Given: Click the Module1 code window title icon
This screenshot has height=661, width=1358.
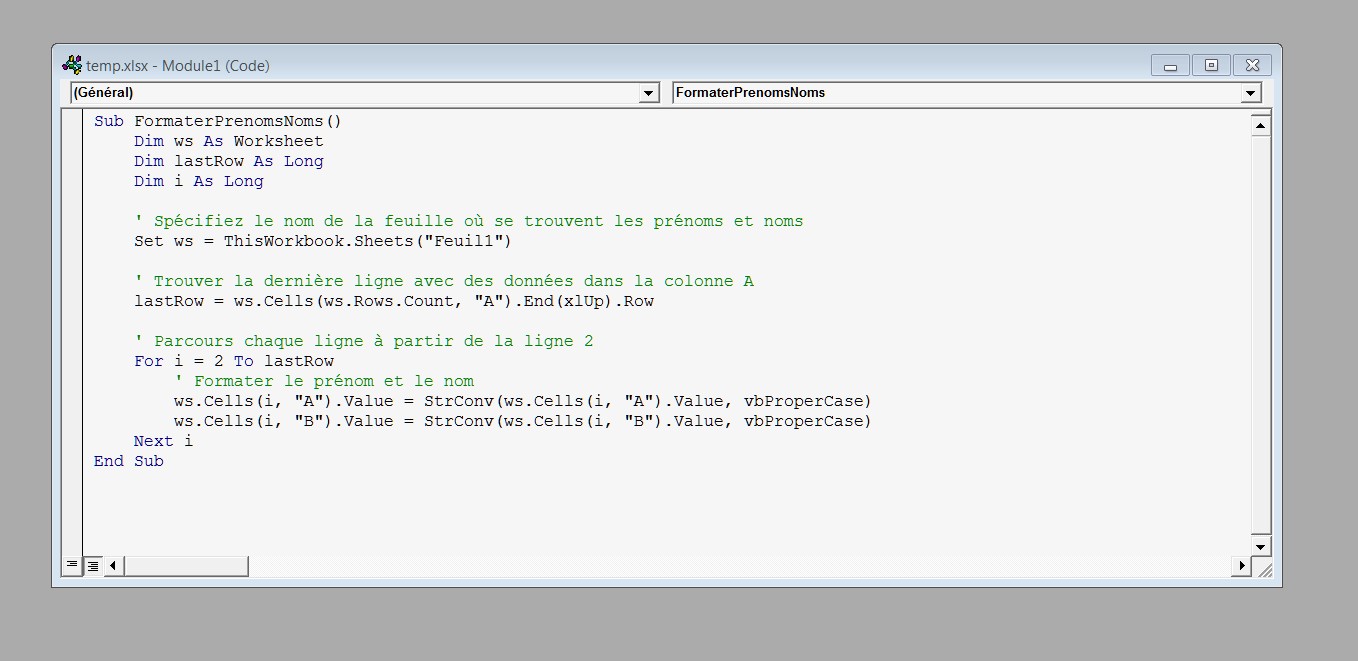Looking at the screenshot, I should 72,65.
